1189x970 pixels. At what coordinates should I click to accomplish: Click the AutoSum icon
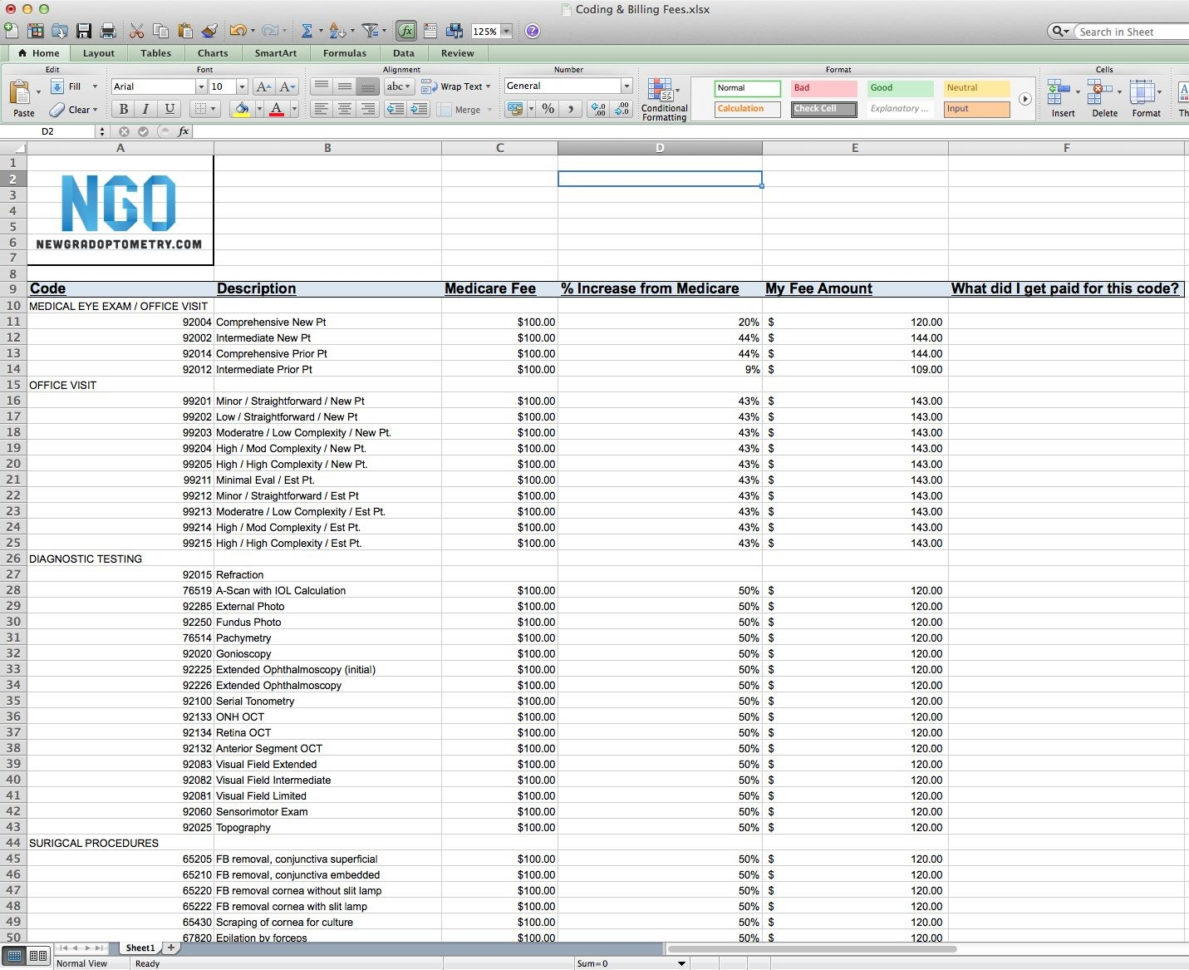pyautogui.click(x=306, y=30)
